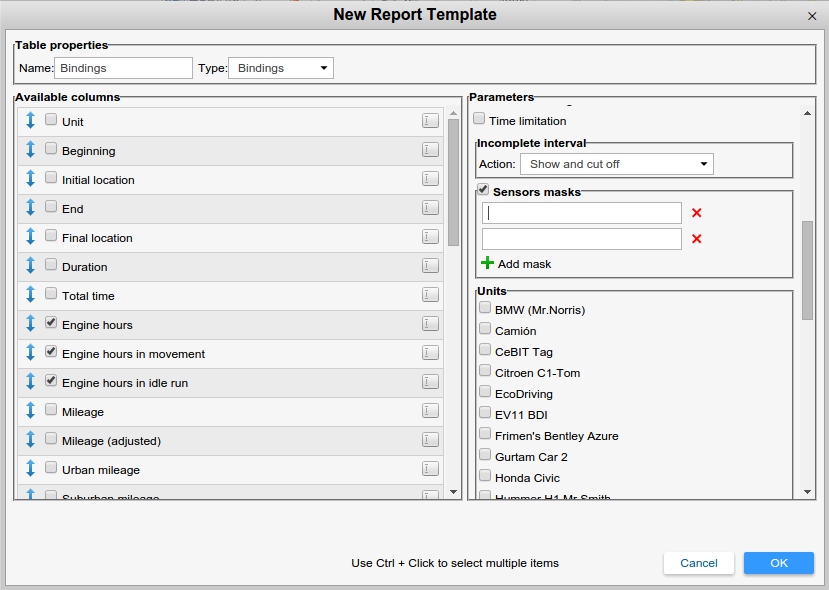Click the down arrow on Available columns scrollbar

coord(453,491)
